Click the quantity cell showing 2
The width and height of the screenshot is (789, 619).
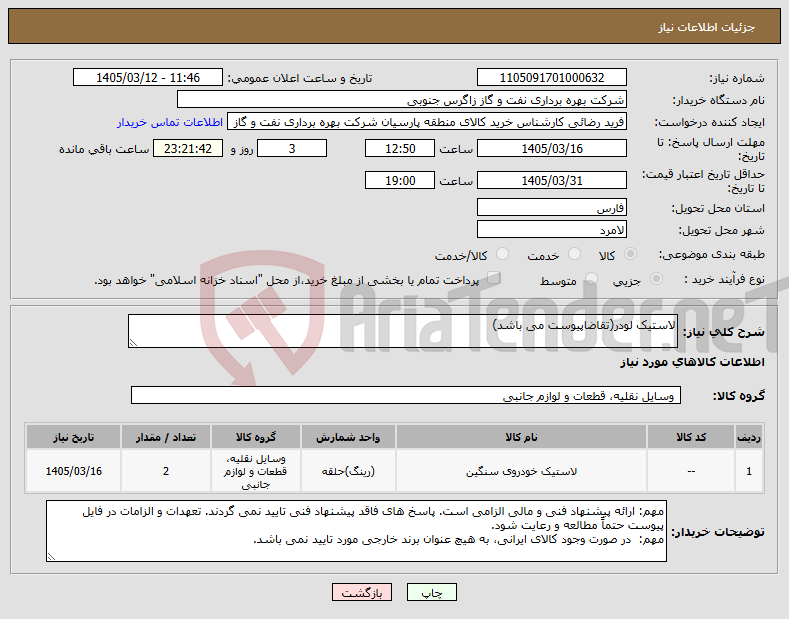click(x=166, y=472)
